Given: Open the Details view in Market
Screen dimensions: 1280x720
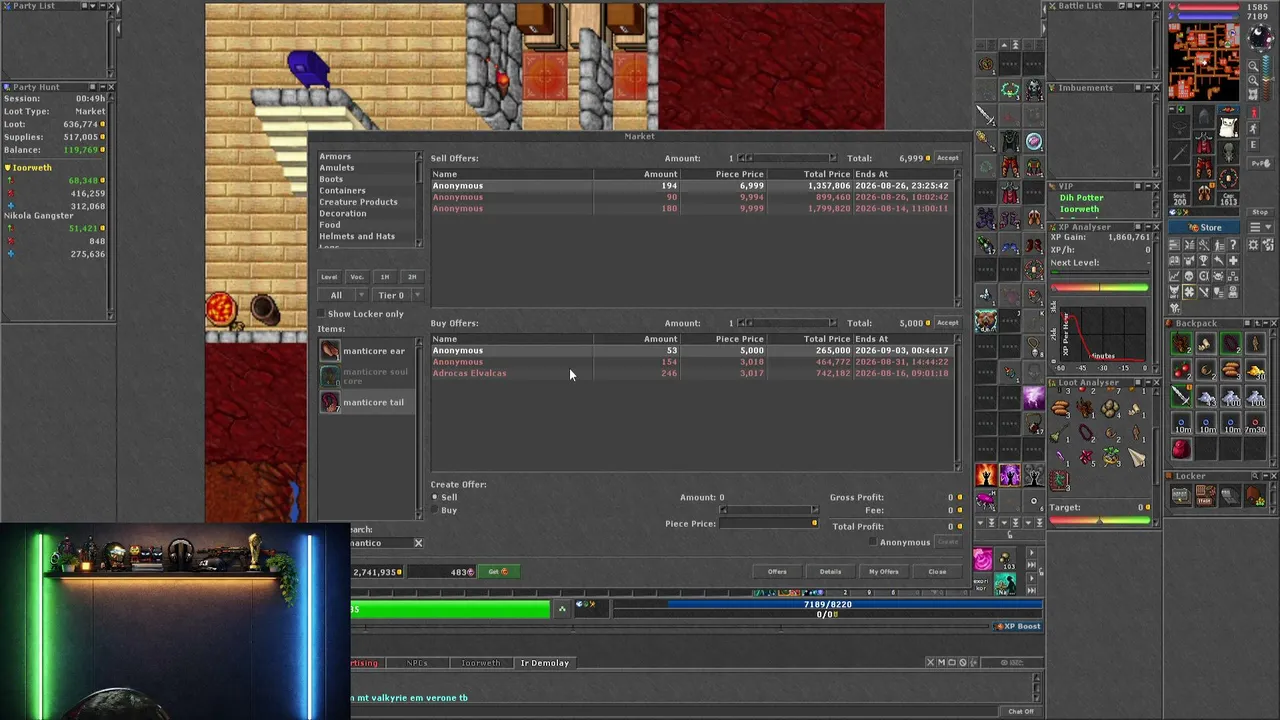Looking at the screenshot, I should pyautogui.click(x=830, y=572).
